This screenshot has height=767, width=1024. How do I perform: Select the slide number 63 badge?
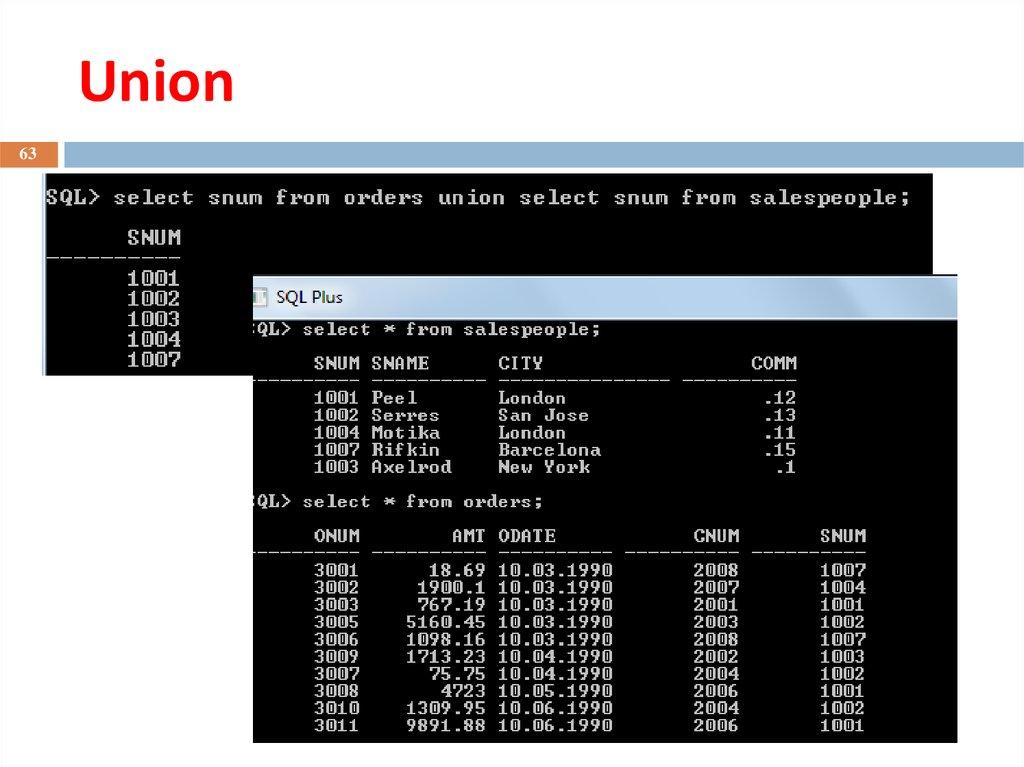(28, 154)
